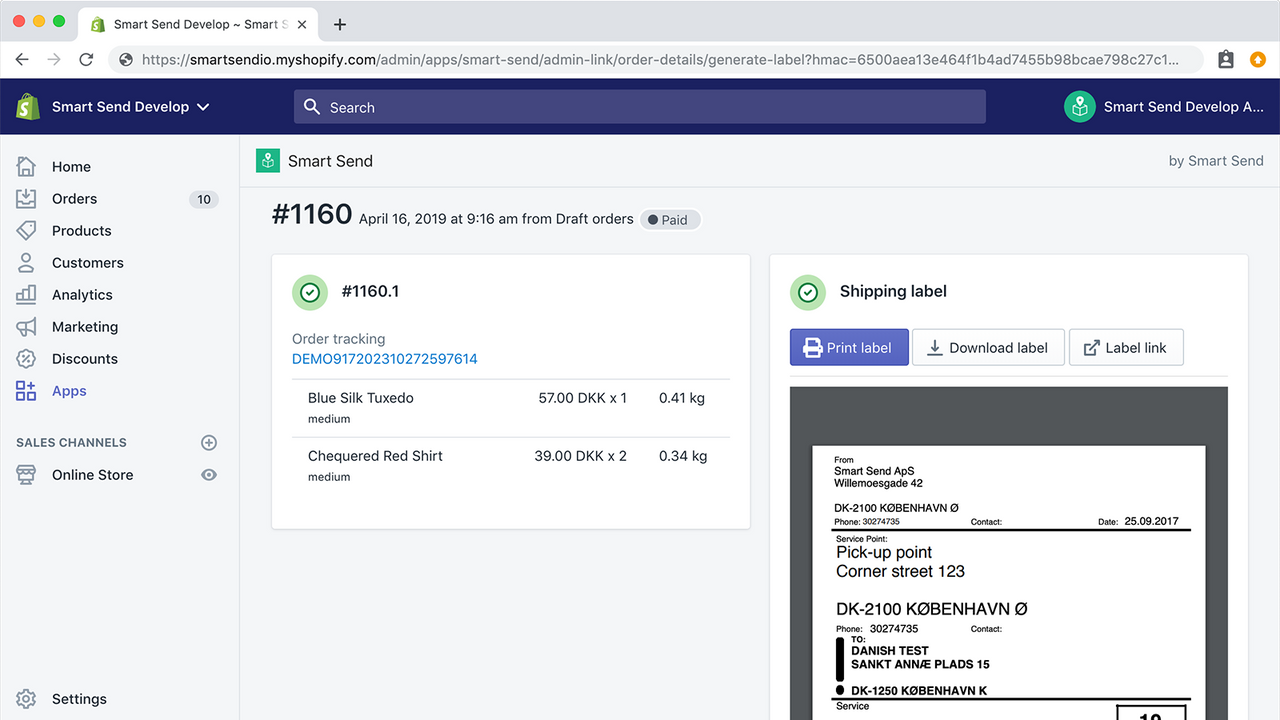Viewport: 1280px width, 720px height.
Task: Select the Smart Send Develop browser tab
Action: point(197,24)
